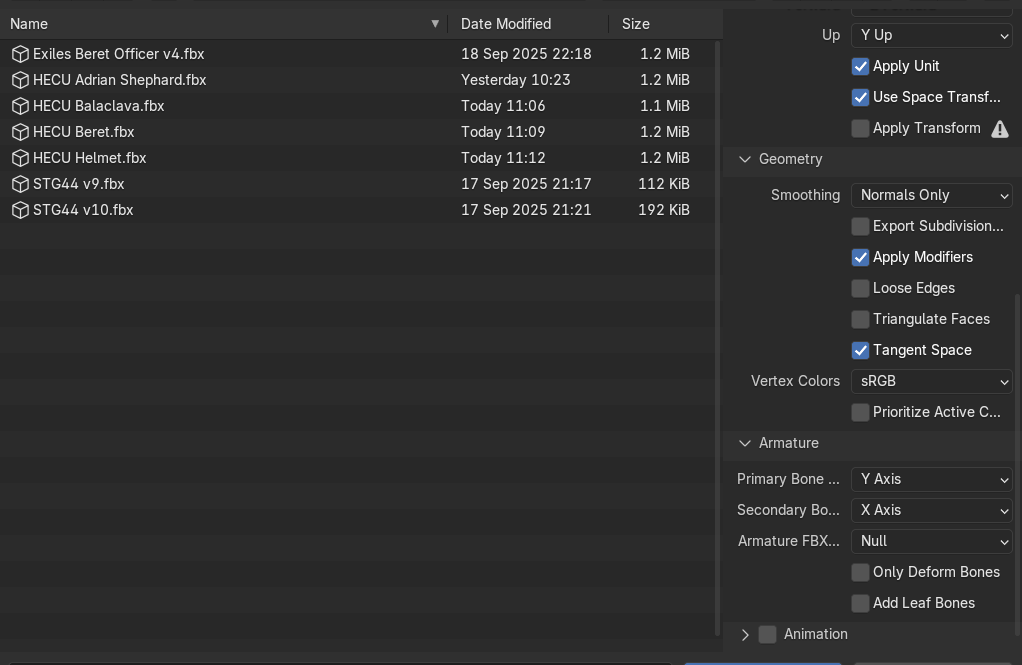The image size is (1022, 665).
Task: Click the Exiles Beret Officer v4.fbx file icon
Action: tap(20, 54)
